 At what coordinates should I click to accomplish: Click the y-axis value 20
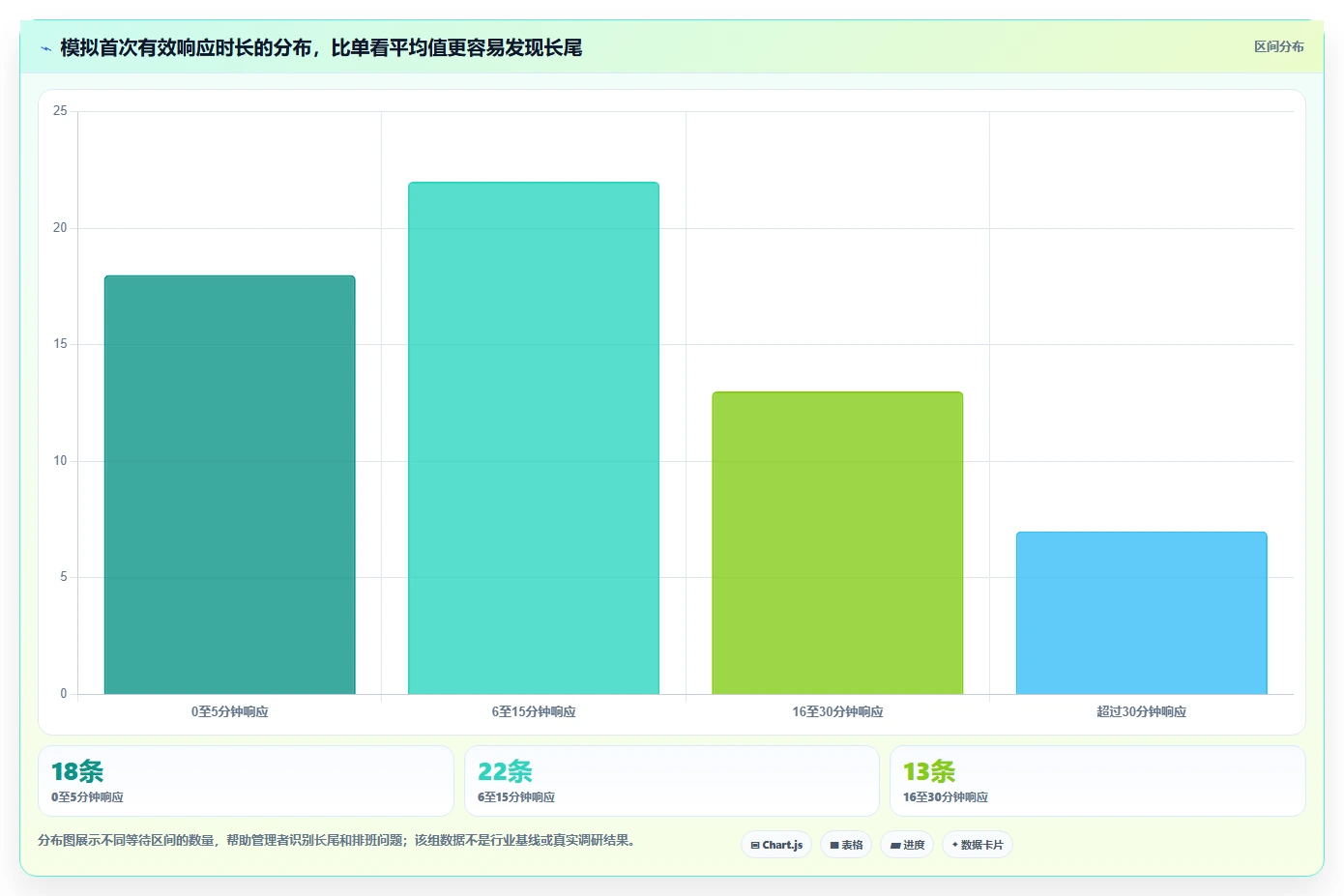[60, 228]
